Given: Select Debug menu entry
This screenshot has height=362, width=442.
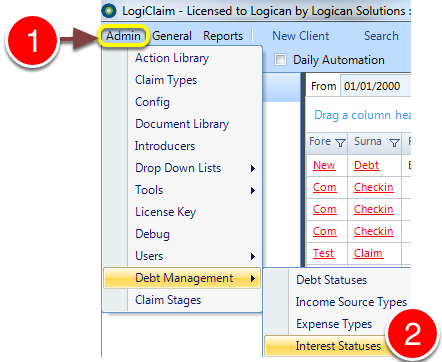Looking at the screenshot, I should click(x=182, y=234).
